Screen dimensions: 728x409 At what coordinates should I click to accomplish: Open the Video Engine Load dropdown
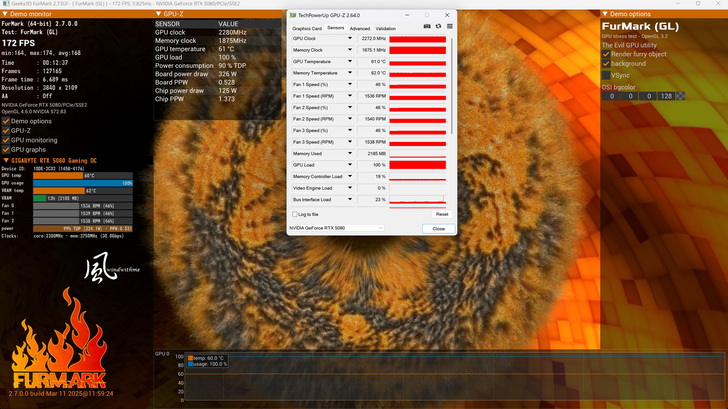(350, 188)
